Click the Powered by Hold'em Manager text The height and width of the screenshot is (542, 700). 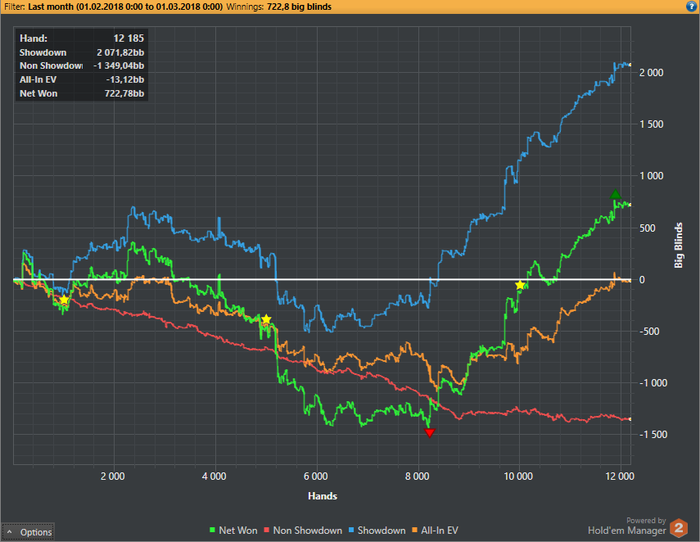tap(627, 526)
